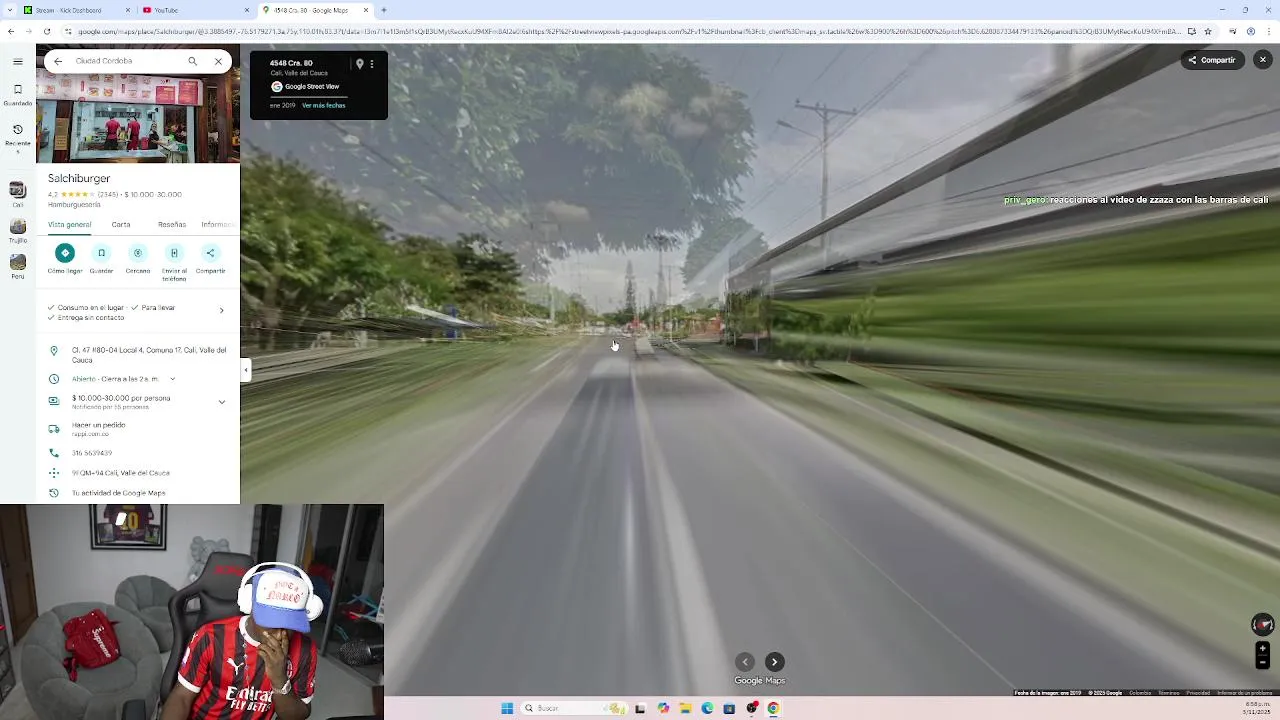Open the tab search dropdown arrow
This screenshot has height=720, width=1280.
9,10
